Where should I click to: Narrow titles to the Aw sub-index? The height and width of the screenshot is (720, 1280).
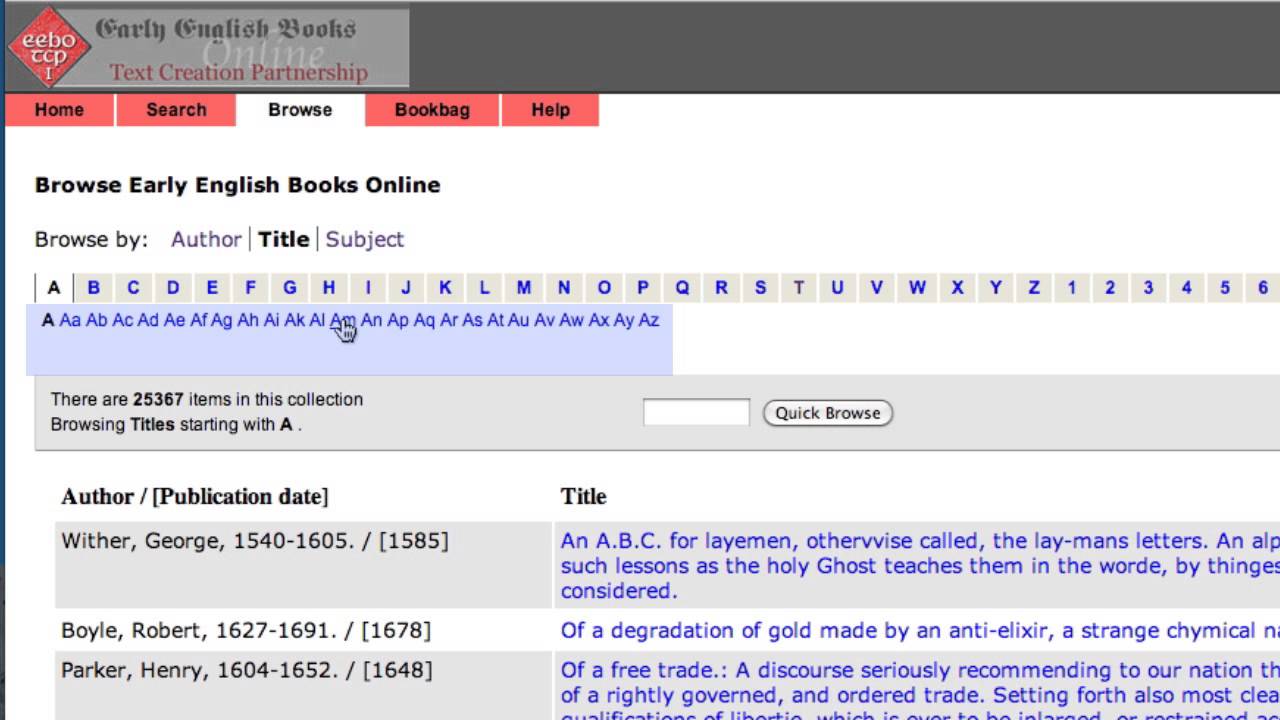click(x=571, y=320)
